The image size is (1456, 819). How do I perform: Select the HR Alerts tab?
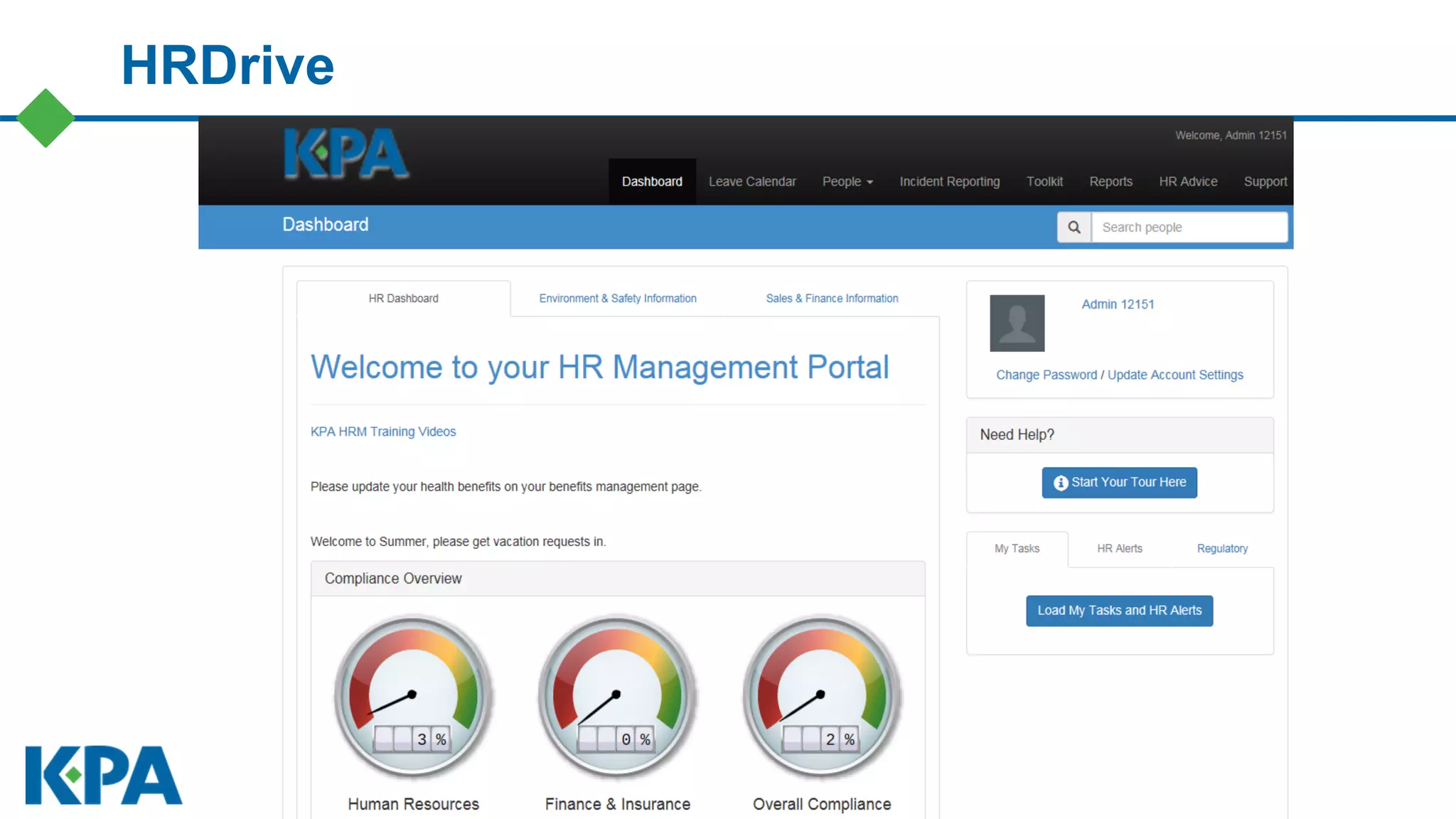tap(1119, 549)
